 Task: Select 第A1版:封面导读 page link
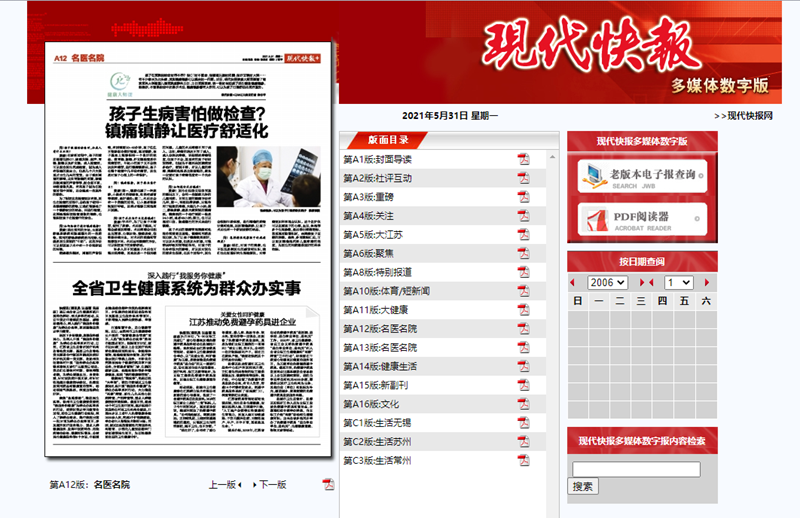tap(378, 159)
